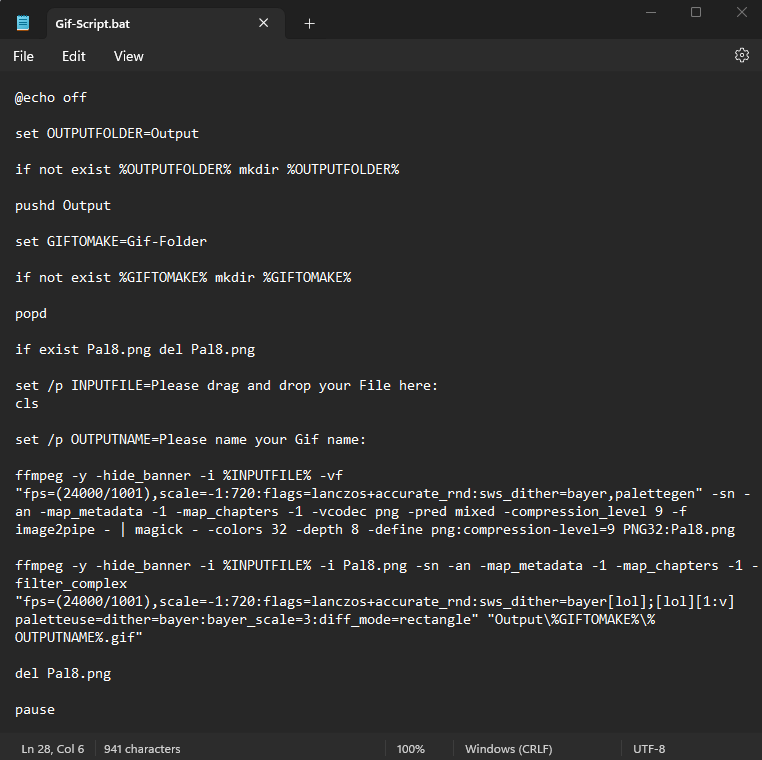The height and width of the screenshot is (760, 762).
Task: Click the UTF-8 encoding indicator
Action: (649, 749)
